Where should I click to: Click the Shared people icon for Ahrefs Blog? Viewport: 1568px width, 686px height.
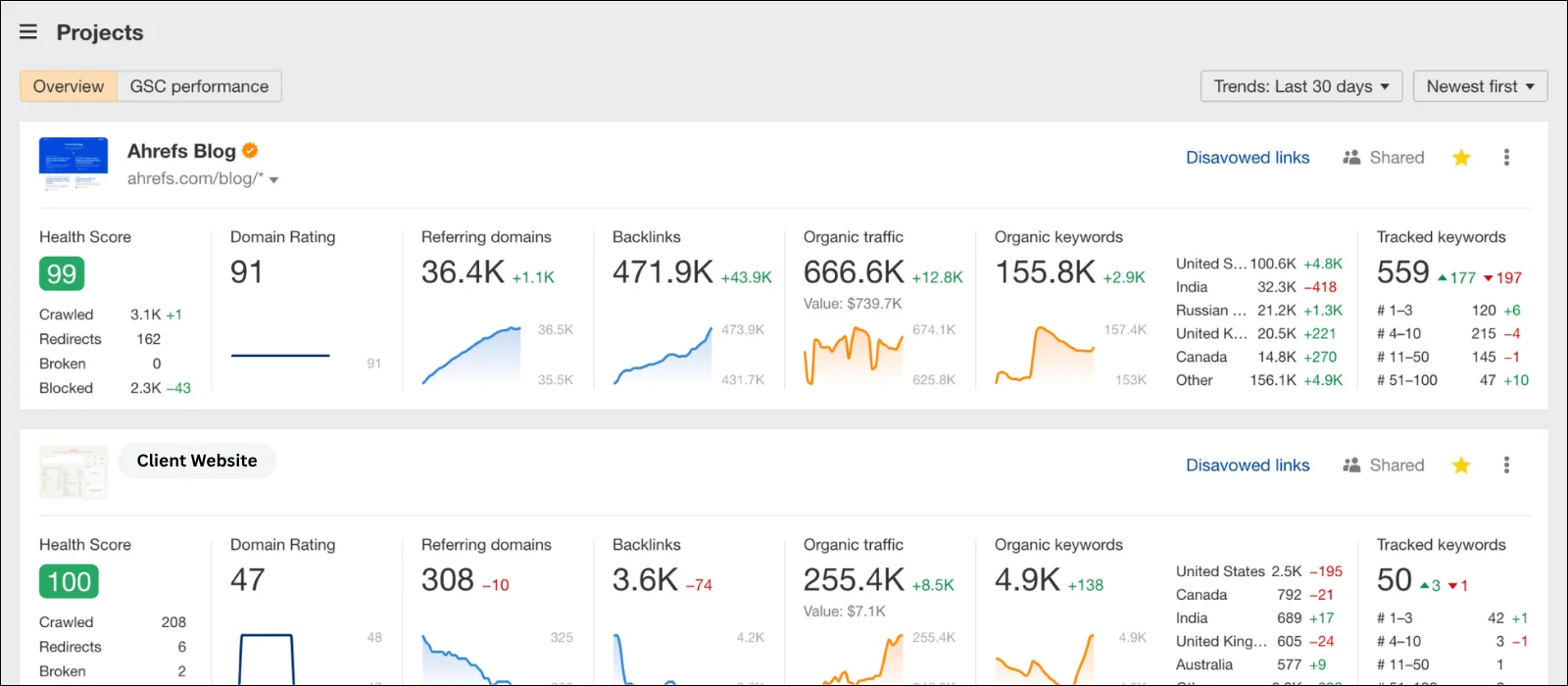(1351, 158)
